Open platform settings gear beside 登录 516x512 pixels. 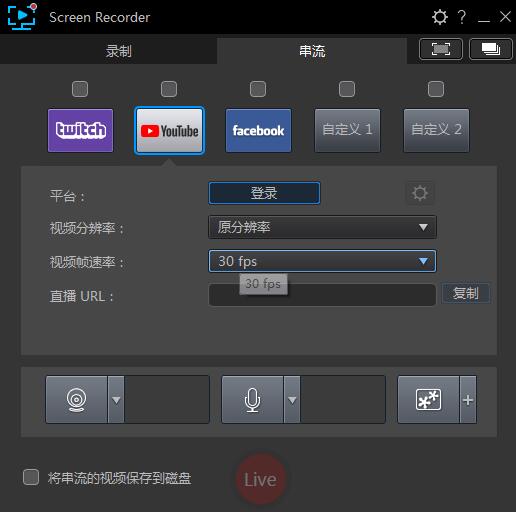(x=420, y=193)
